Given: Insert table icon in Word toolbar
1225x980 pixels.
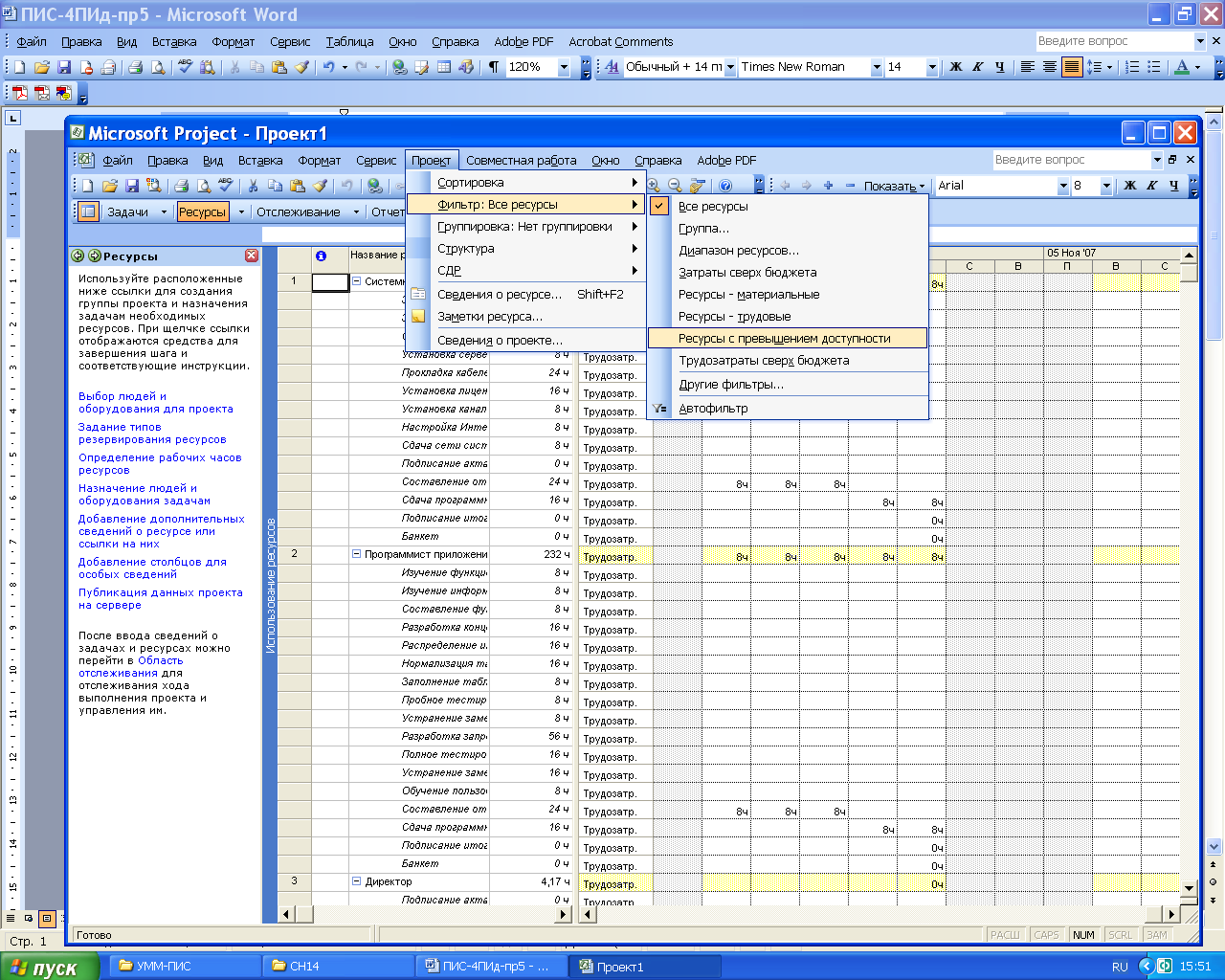Looking at the screenshot, I should click(x=444, y=67).
